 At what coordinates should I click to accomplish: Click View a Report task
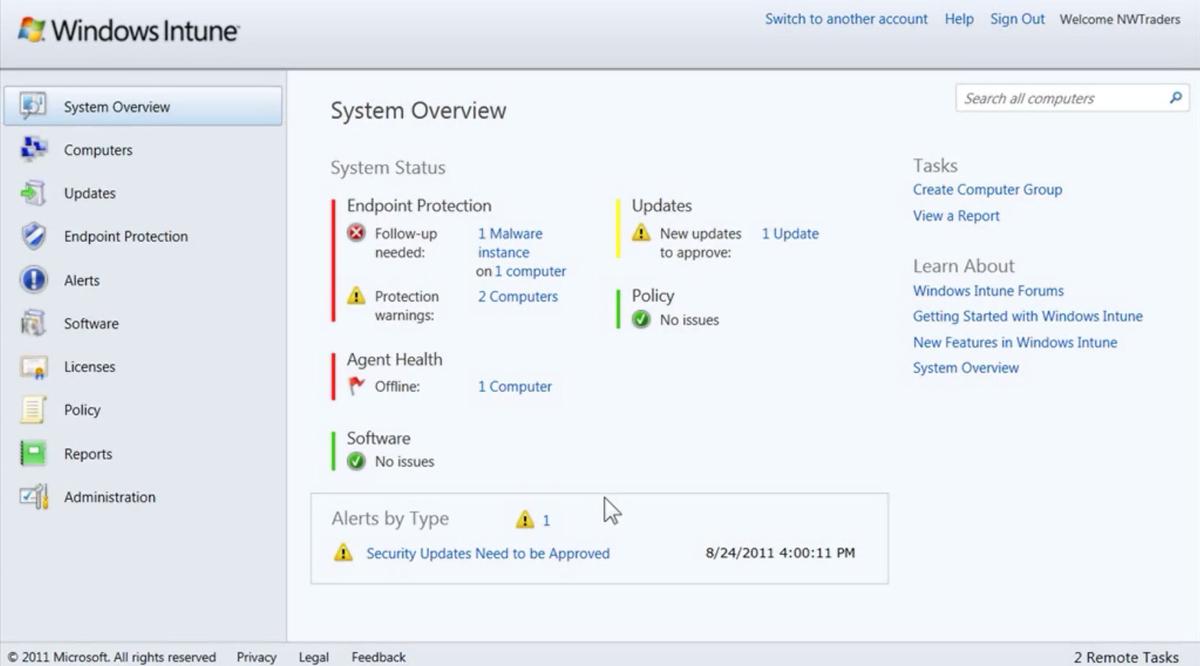click(x=956, y=215)
